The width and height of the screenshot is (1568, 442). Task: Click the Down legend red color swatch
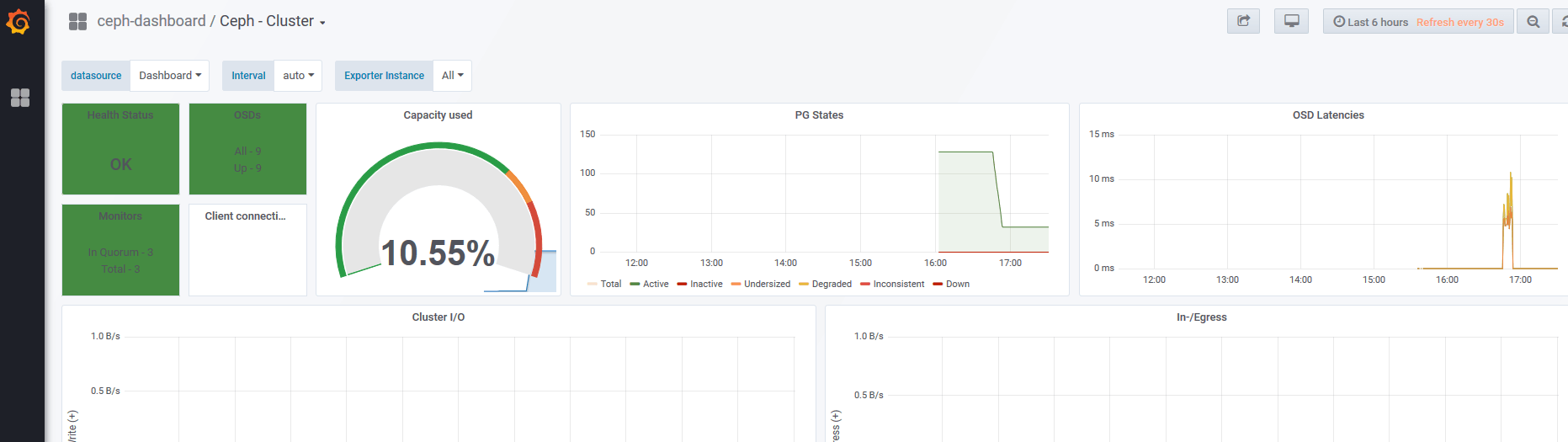[938, 285]
